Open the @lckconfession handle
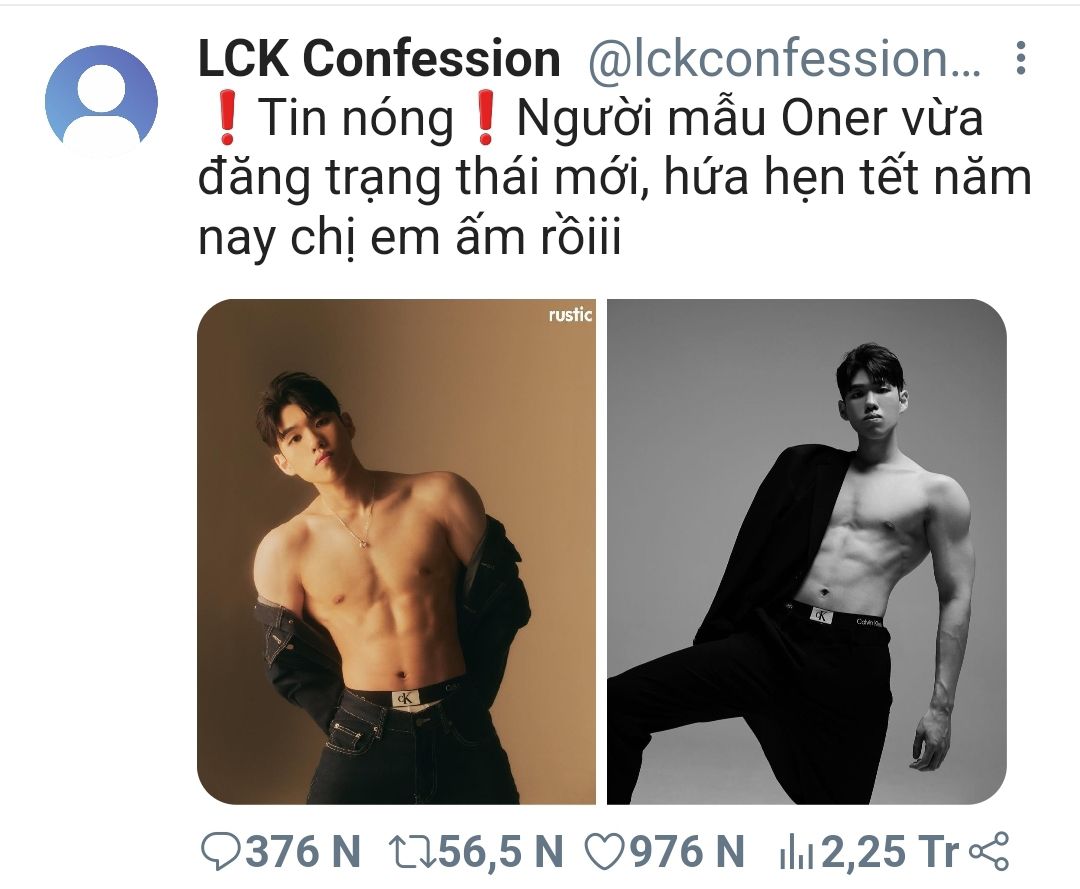This screenshot has width=1080, height=889. tap(784, 59)
